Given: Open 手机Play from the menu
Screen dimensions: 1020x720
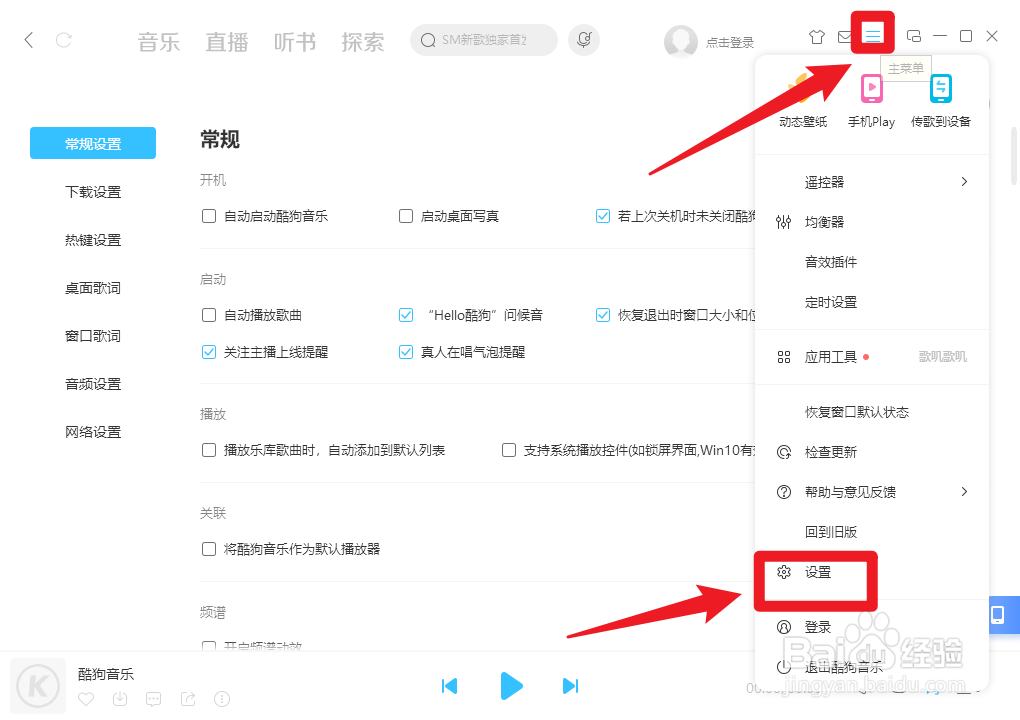Looking at the screenshot, I should tap(872, 101).
